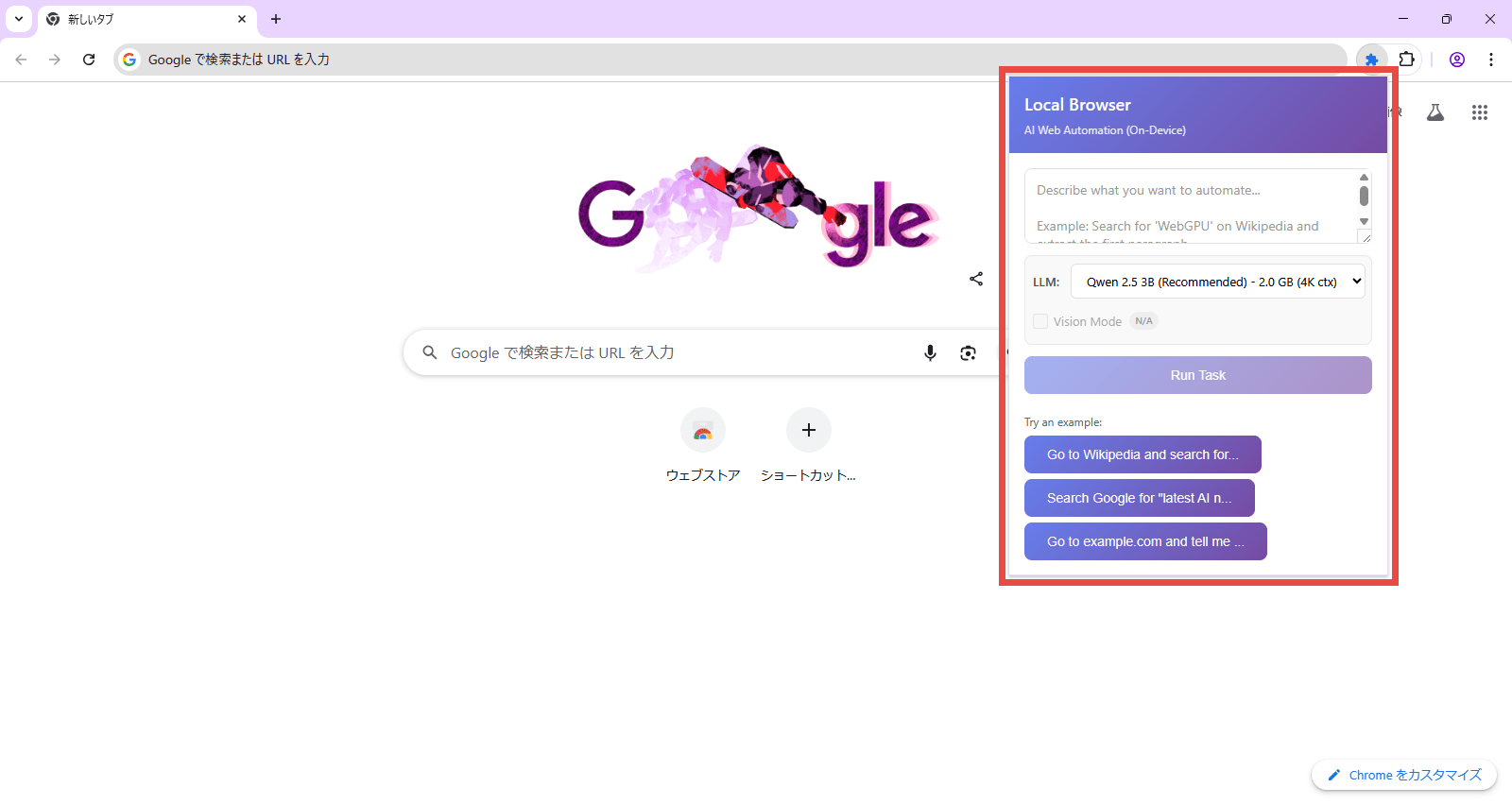Open the Google apps grid
Viewport: 1512px width, 805px height.
(x=1480, y=112)
